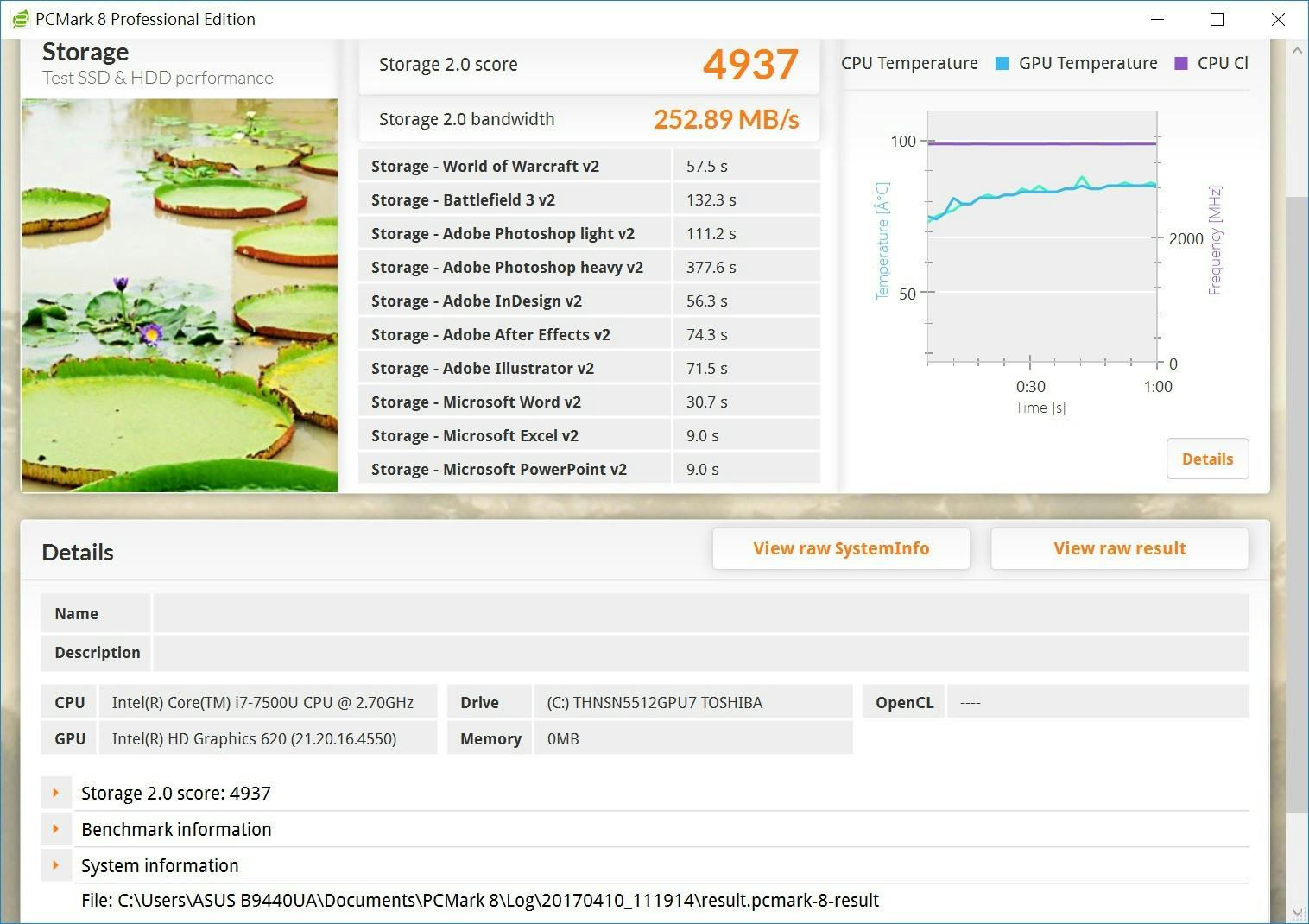Click the PCMark 8 app icon in title bar

21,19
